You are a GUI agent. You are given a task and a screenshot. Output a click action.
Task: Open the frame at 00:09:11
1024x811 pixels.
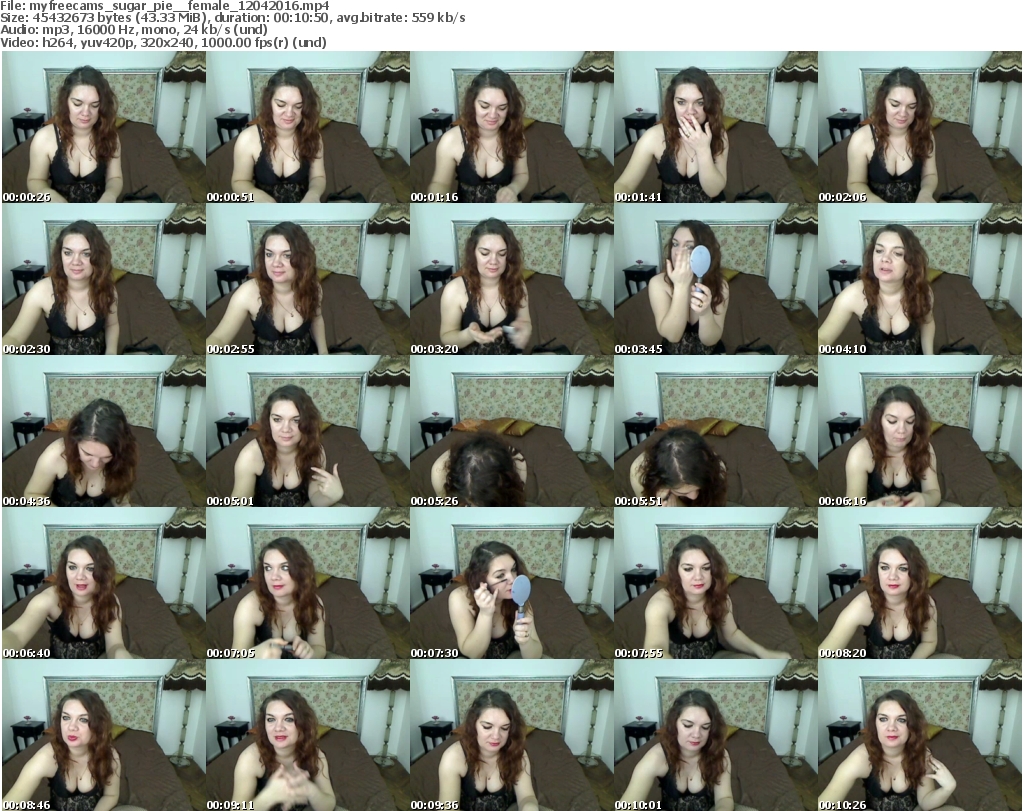(x=308, y=736)
